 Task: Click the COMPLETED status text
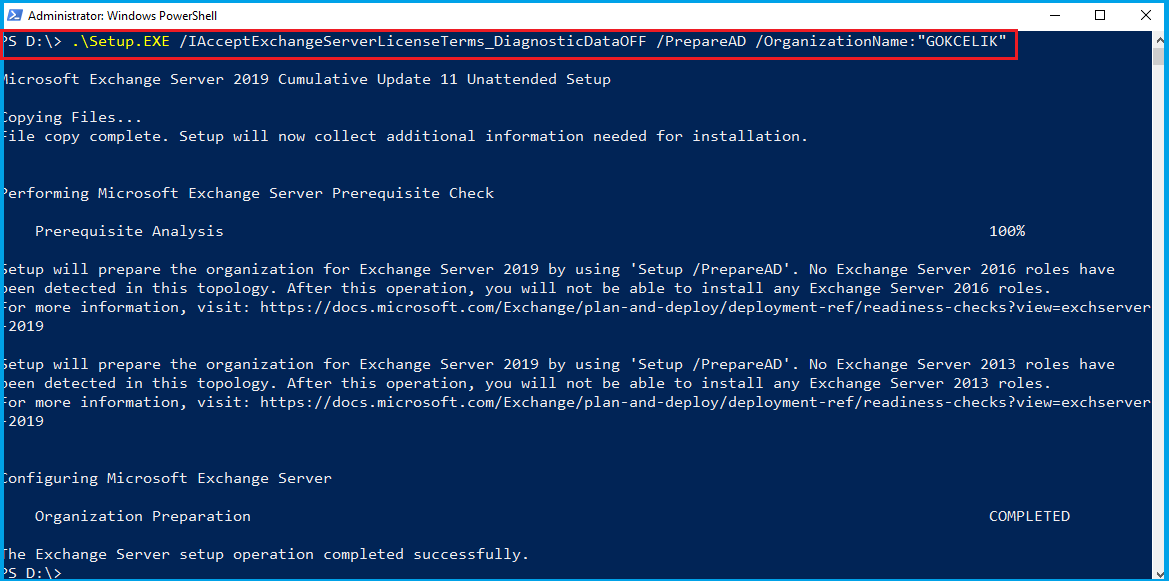point(1029,516)
